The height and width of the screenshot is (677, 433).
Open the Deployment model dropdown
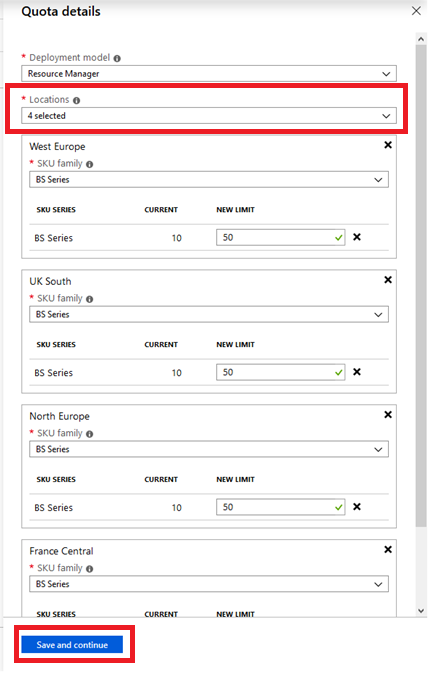point(209,74)
